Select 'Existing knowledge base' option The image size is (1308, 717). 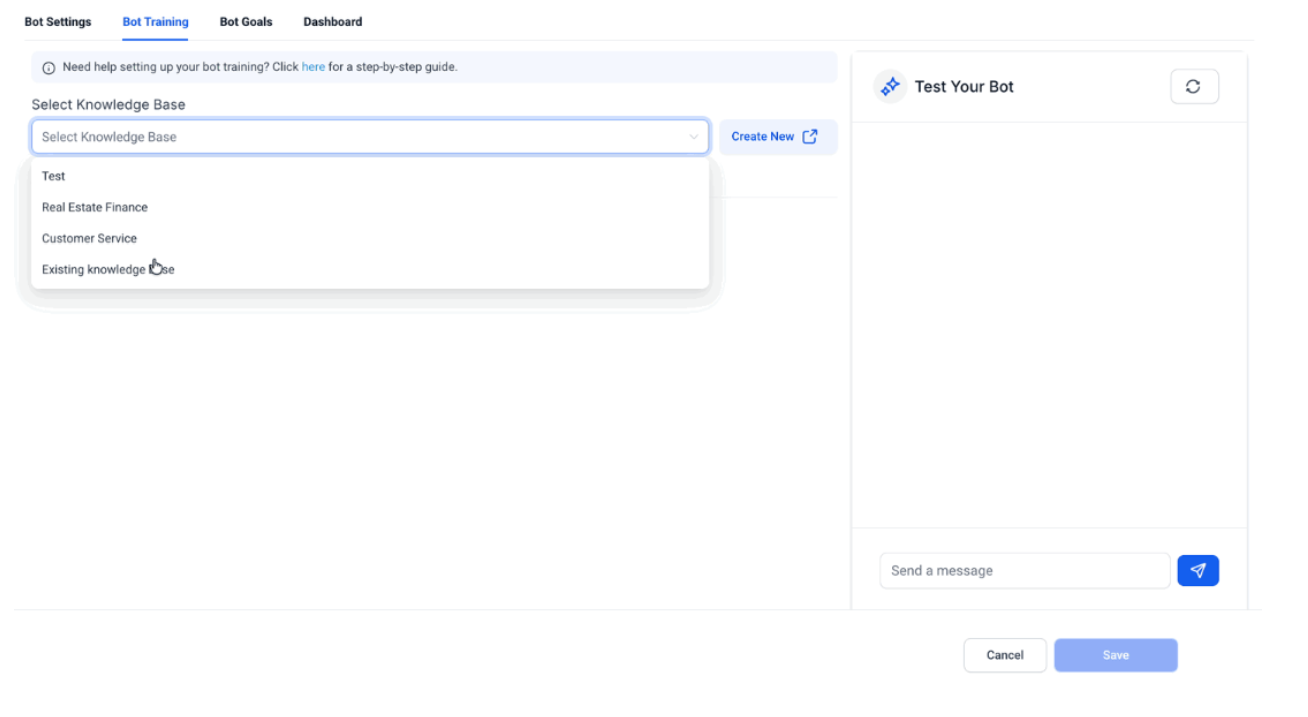click(x=108, y=269)
